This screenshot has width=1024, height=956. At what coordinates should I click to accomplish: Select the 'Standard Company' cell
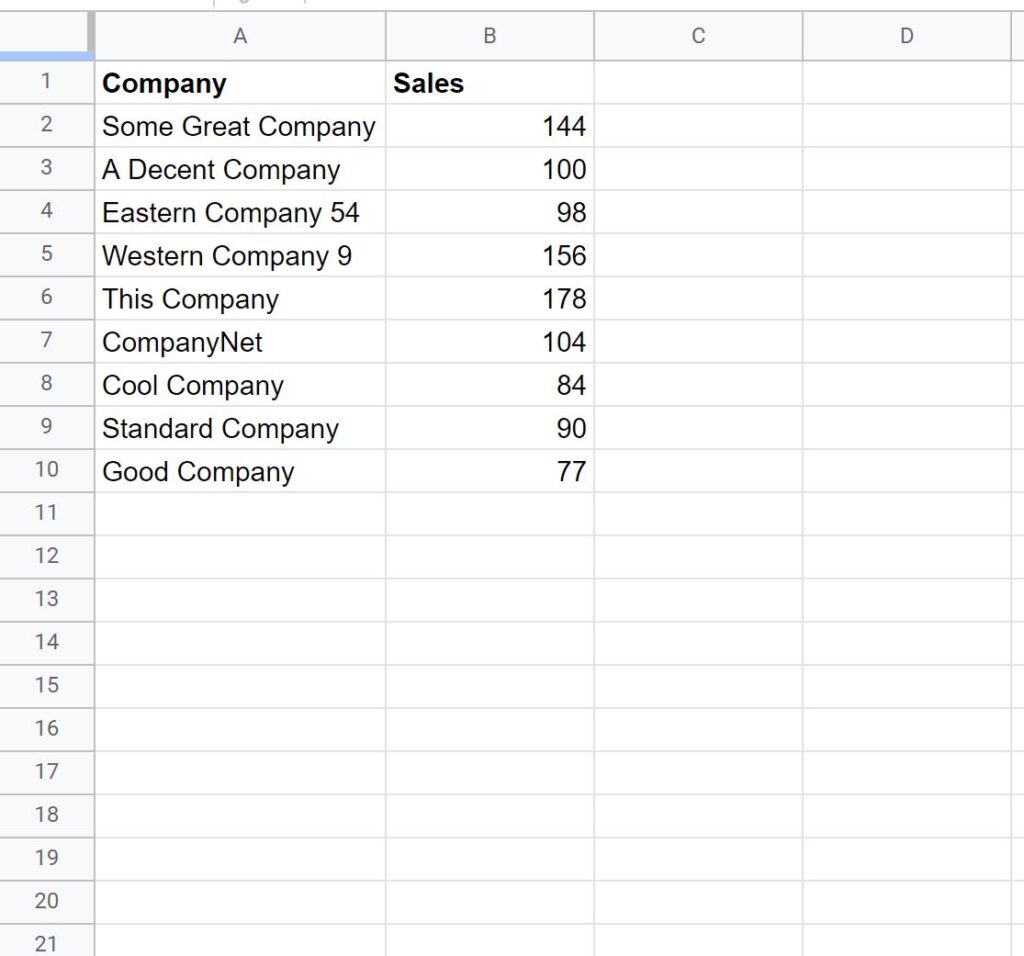point(240,428)
